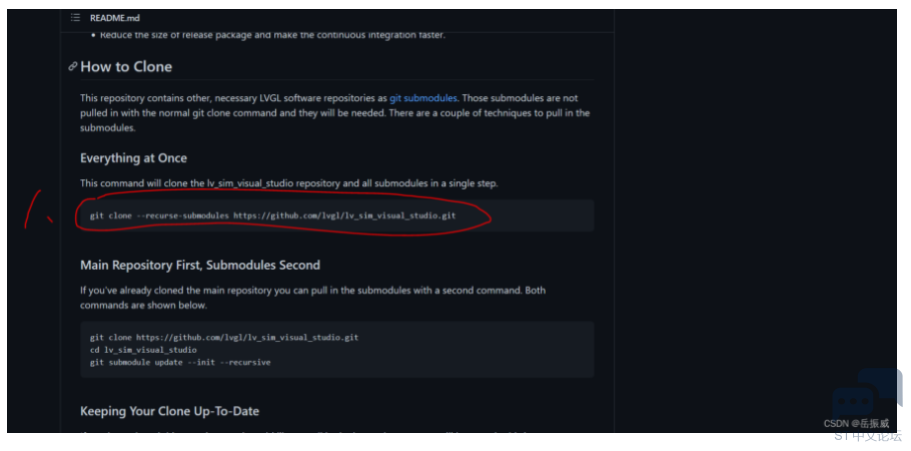Screen dimensions: 911x451
Task: Click the This command will clone paragraph
Action: 289,184
